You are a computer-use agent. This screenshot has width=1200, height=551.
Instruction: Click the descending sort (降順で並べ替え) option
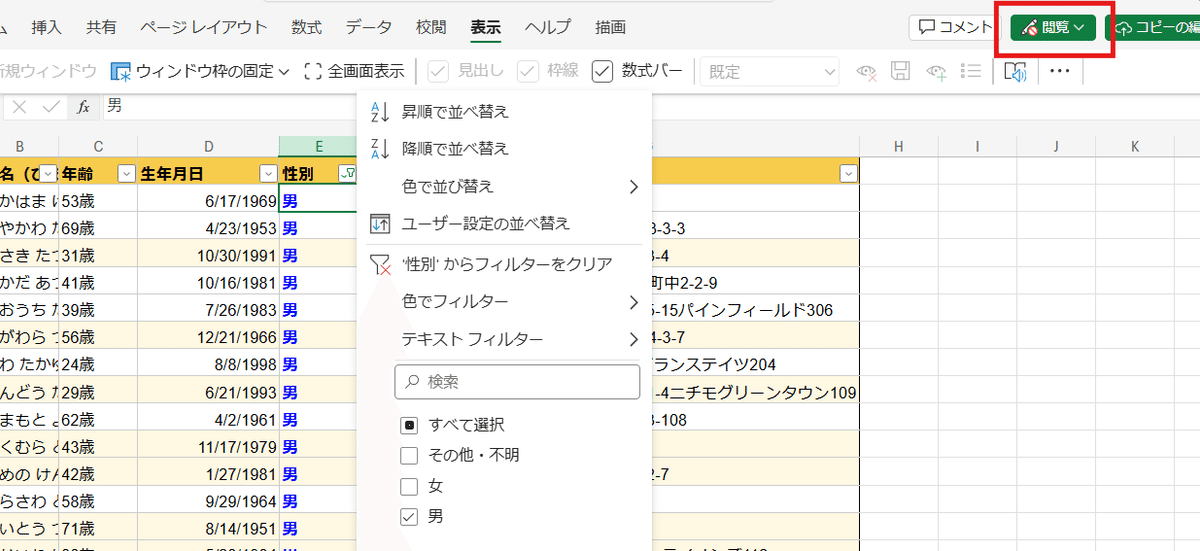coord(455,149)
